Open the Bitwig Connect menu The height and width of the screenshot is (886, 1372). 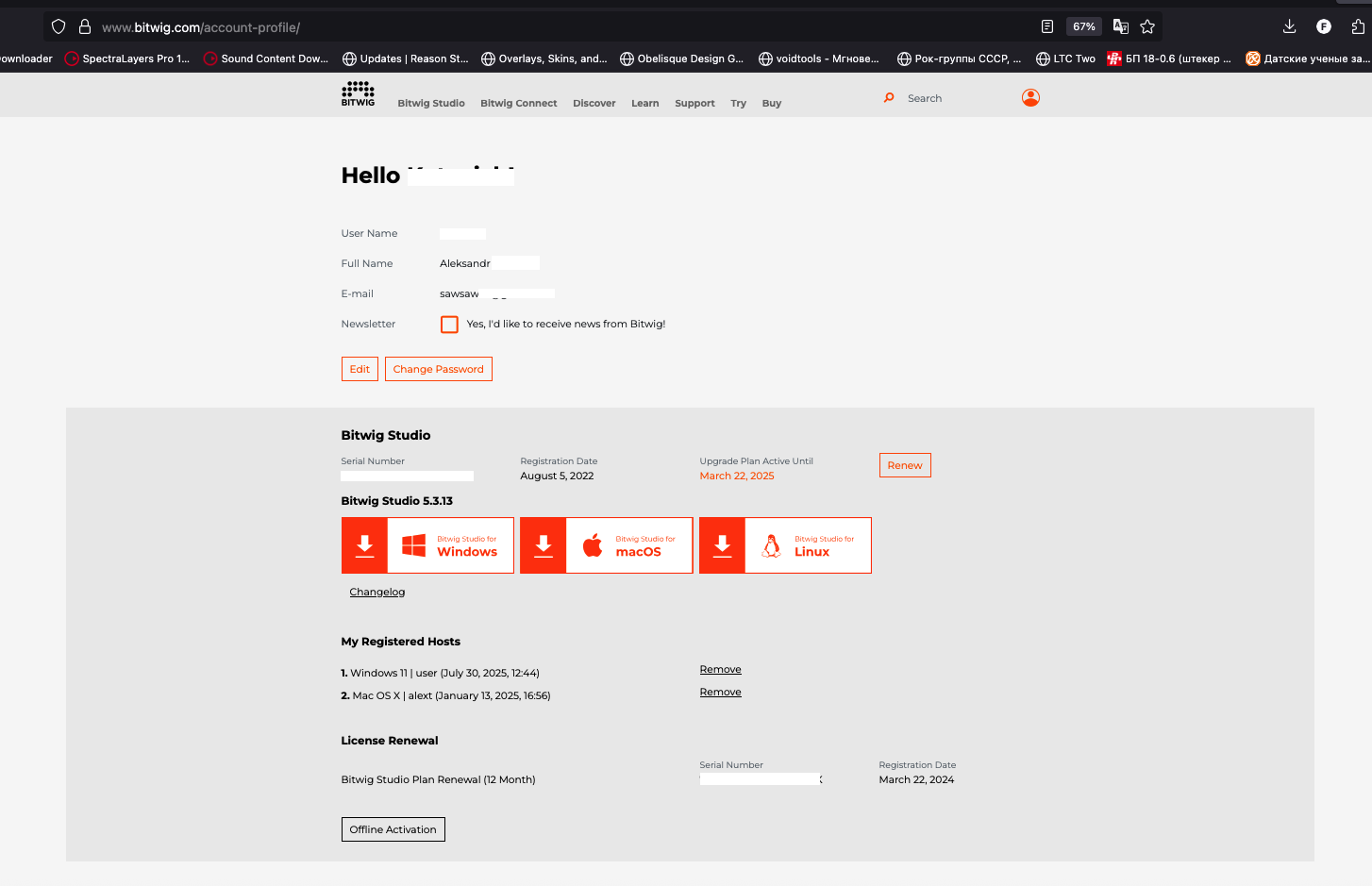[x=519, y=104]
